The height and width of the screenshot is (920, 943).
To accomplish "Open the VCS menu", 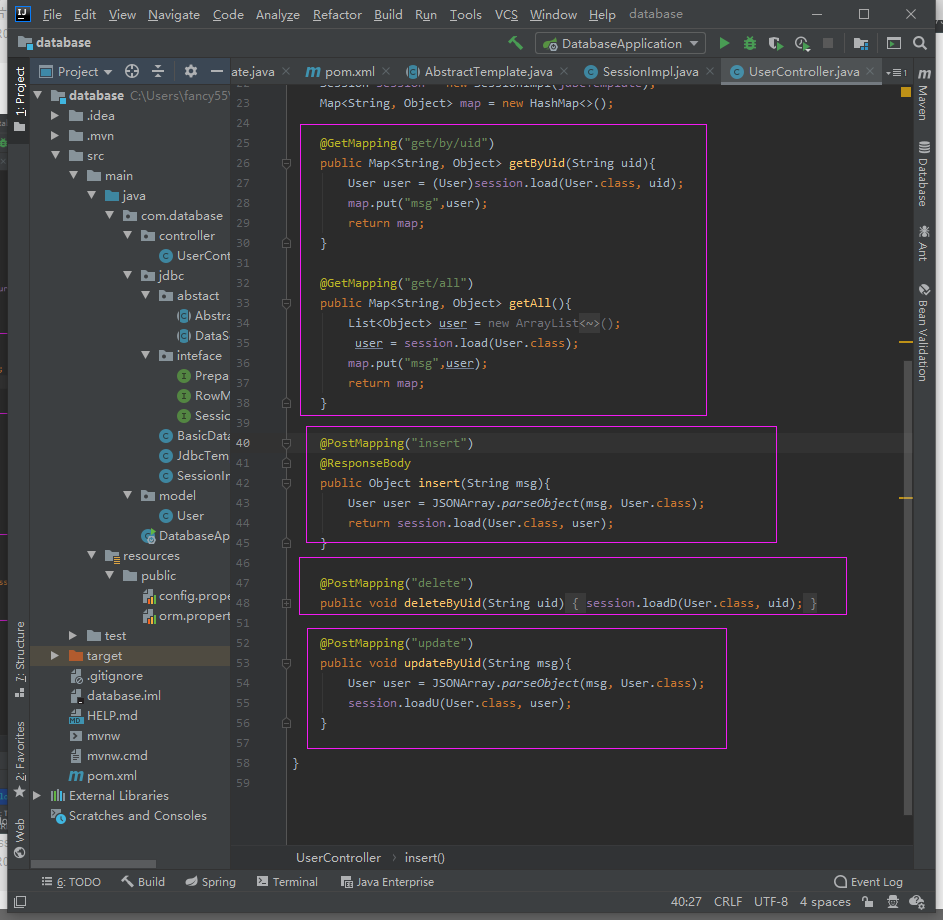I will pyautogui.click(x=506, y=14).
